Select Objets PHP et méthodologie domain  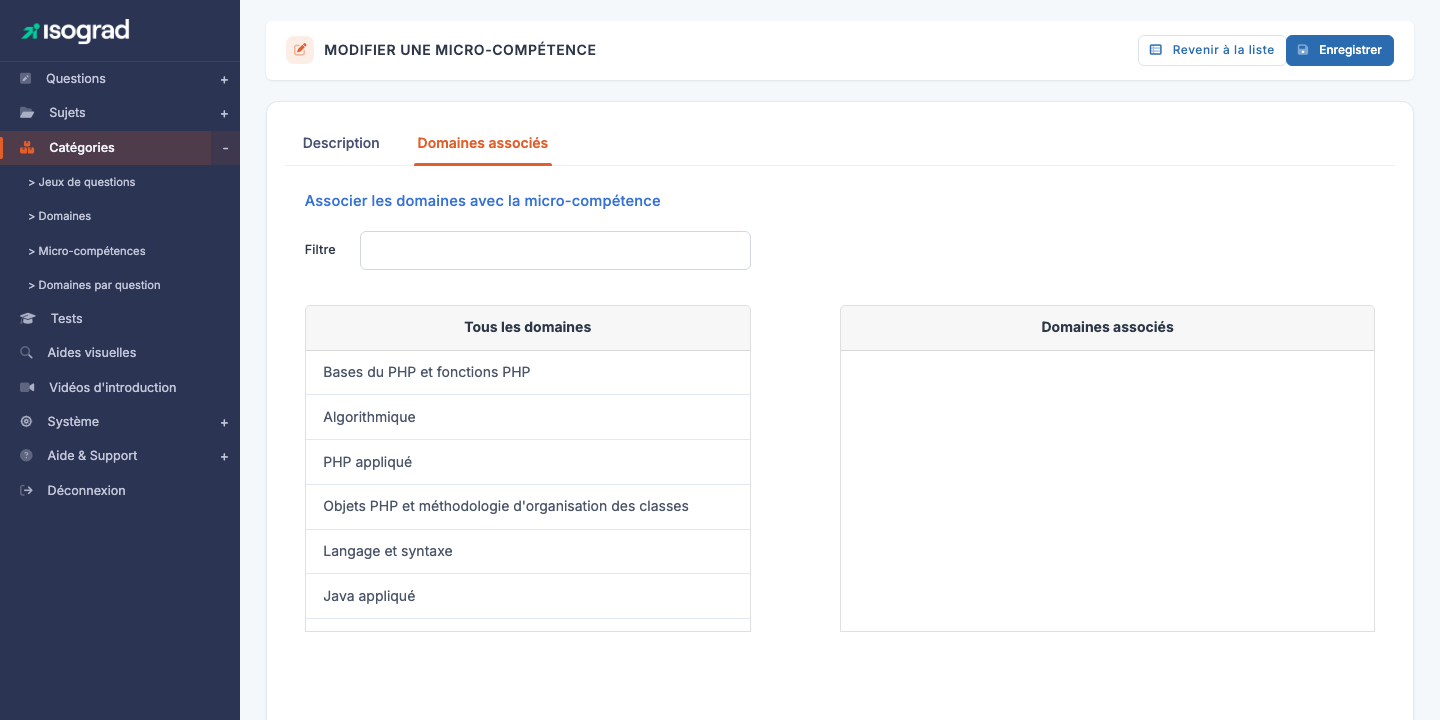tap(528, 506)
